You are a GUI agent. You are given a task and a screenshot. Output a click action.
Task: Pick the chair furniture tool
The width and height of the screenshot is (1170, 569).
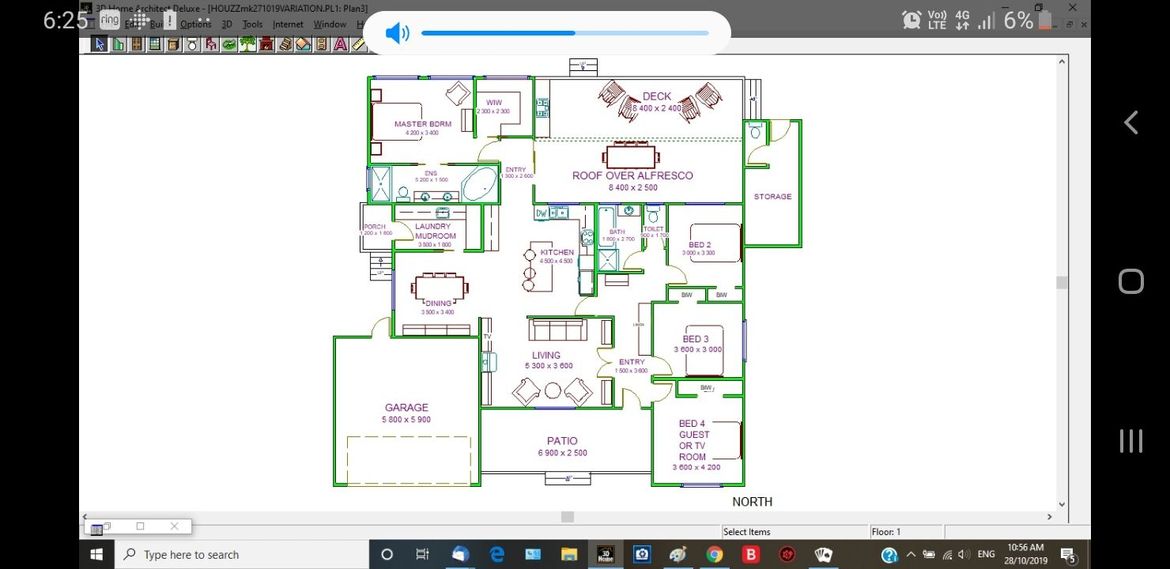pos(211,44)
